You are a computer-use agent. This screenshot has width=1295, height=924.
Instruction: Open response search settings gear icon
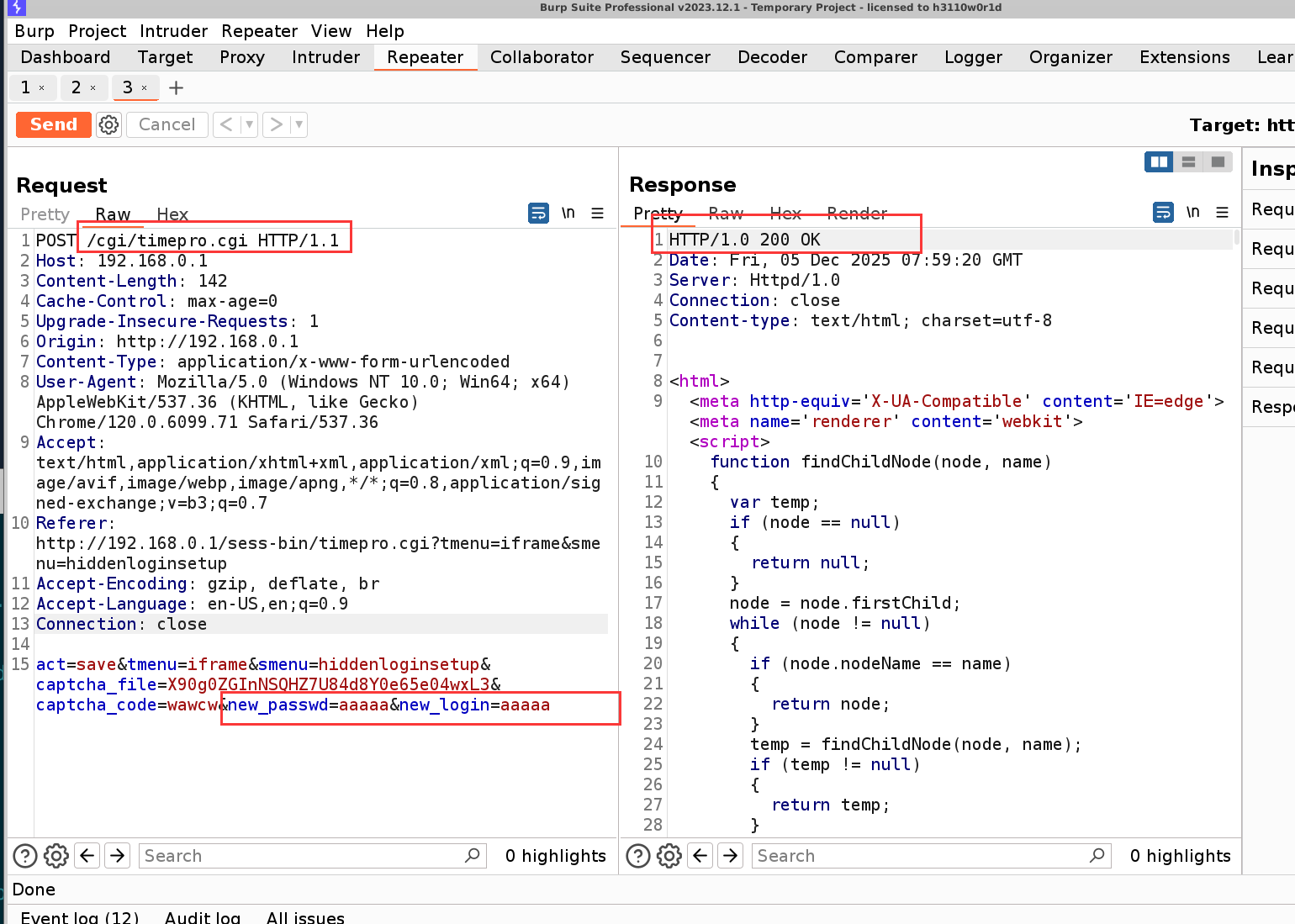[x=669, y=856]
